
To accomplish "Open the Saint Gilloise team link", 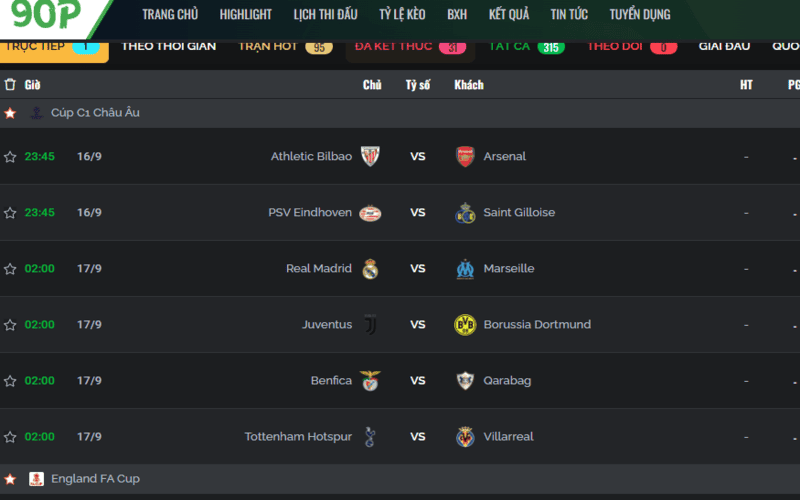I will coord(519,212).
